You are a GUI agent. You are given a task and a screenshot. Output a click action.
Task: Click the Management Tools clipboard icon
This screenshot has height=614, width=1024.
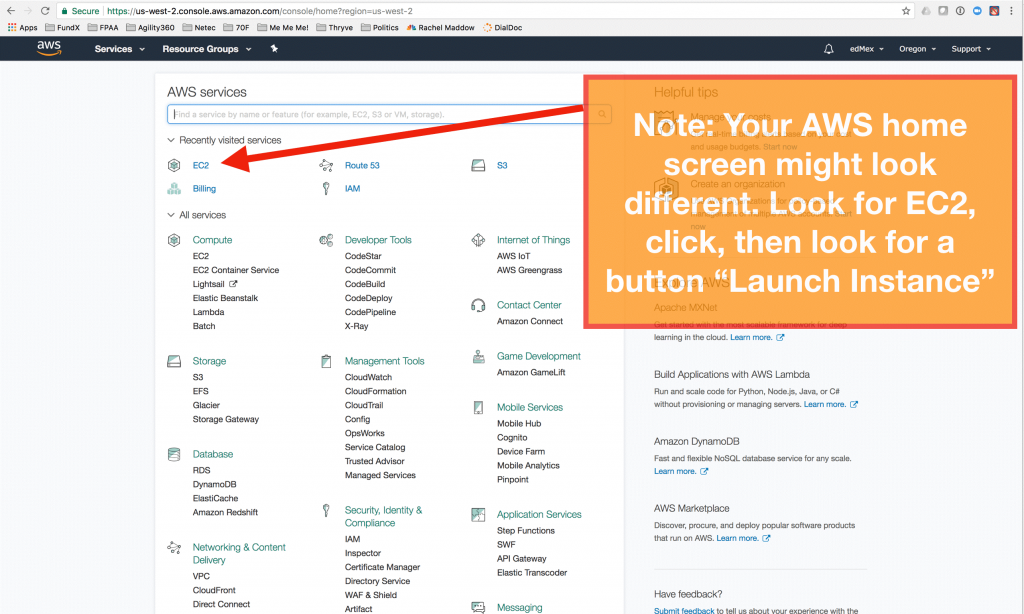tap(326, 361)
